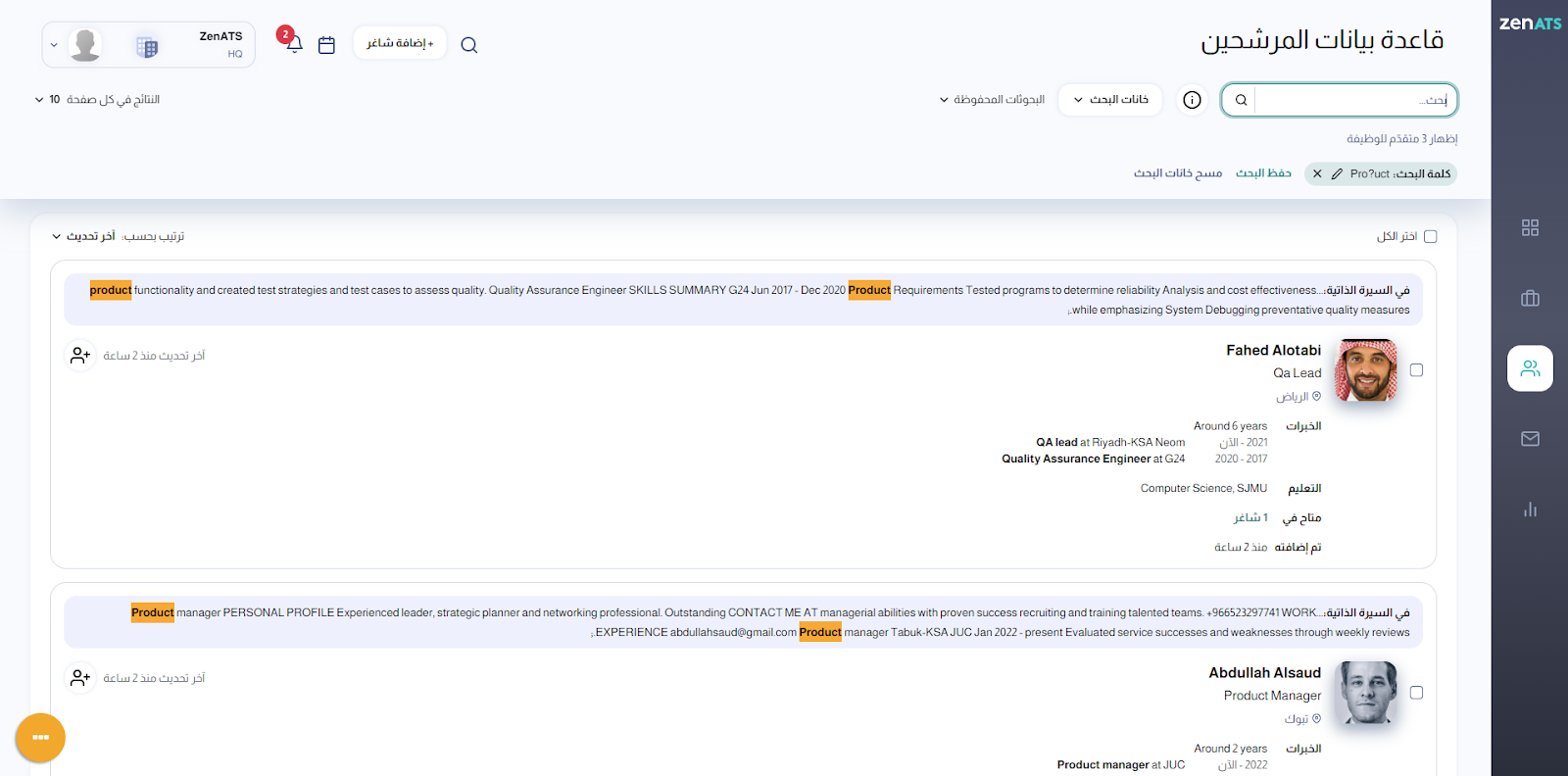1568x776 pixels.
Task: Click the add-user icon on Fahed Alotabi card
Action: tap(80, 356)
